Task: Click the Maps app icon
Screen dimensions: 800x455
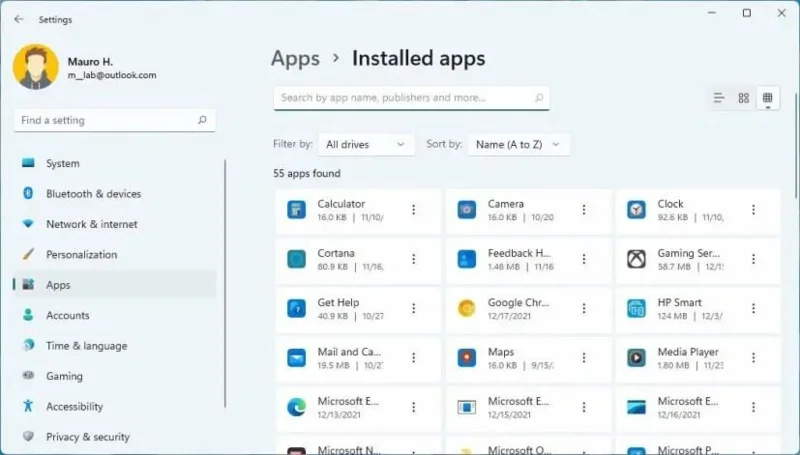Action: 466,358
